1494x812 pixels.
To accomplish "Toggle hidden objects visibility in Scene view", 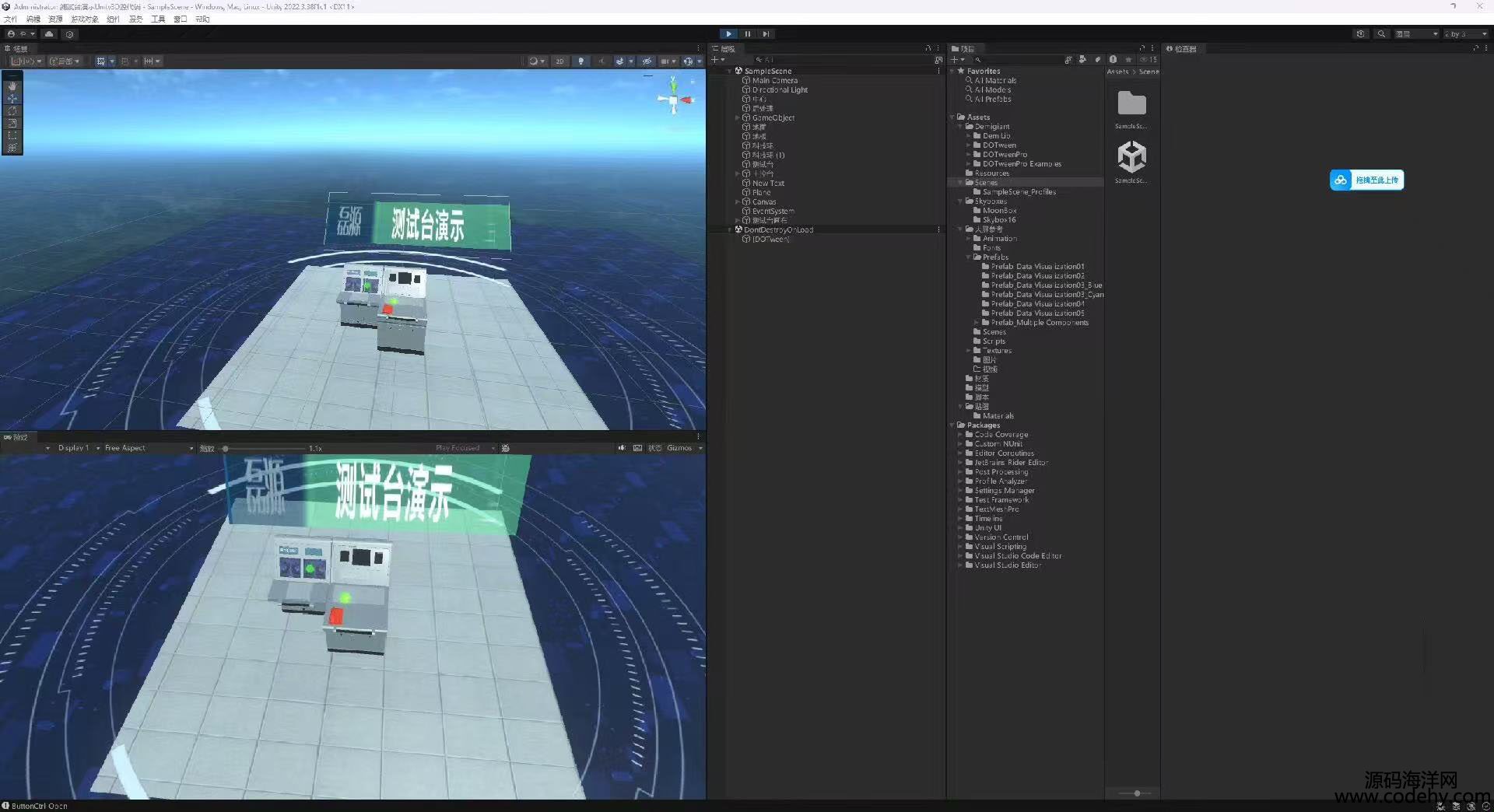I will pos(647,61).
